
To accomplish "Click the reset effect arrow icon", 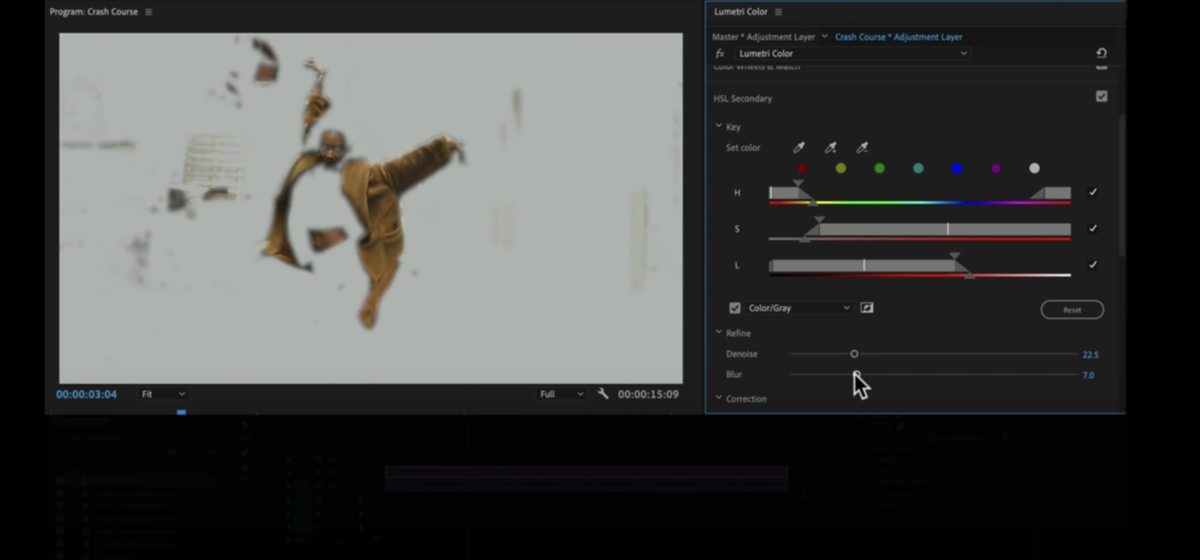I will (x=1101, y=54).
